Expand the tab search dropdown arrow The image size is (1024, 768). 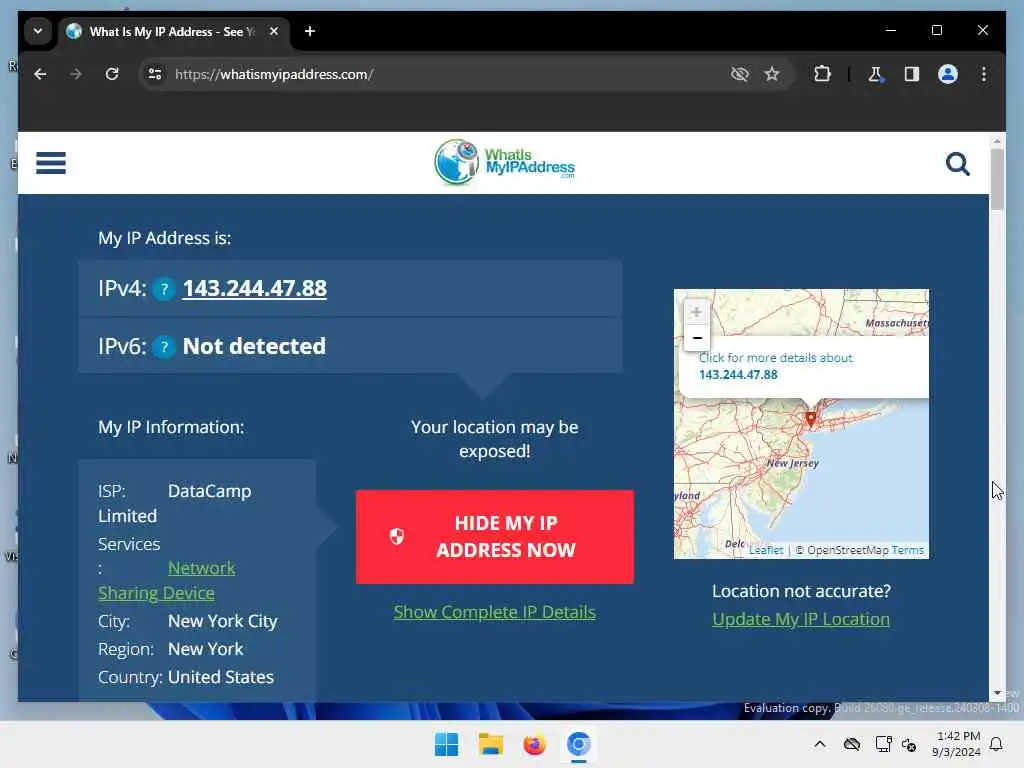tap(38, 31)
